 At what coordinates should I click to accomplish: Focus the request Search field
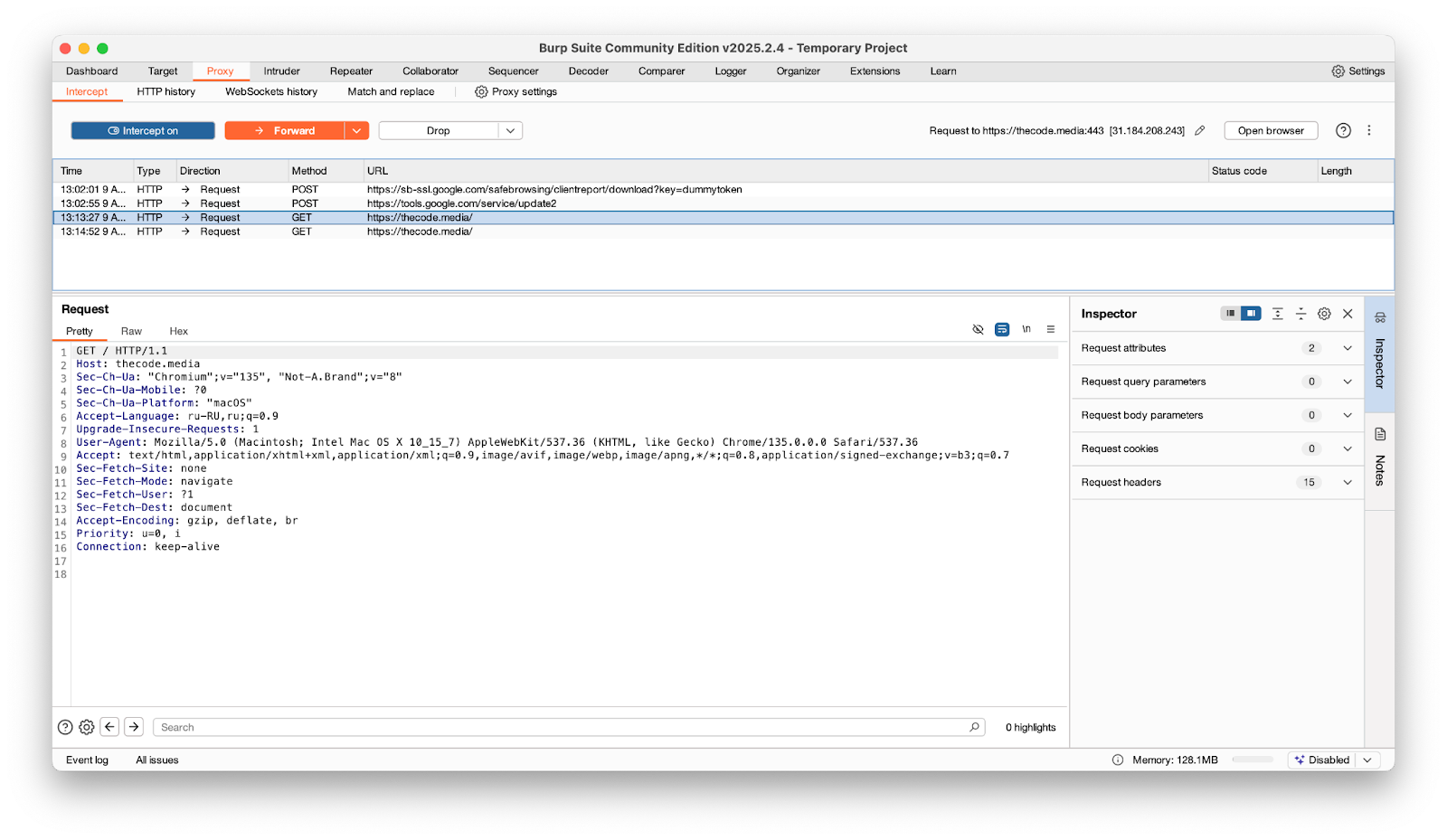(568, 727)
